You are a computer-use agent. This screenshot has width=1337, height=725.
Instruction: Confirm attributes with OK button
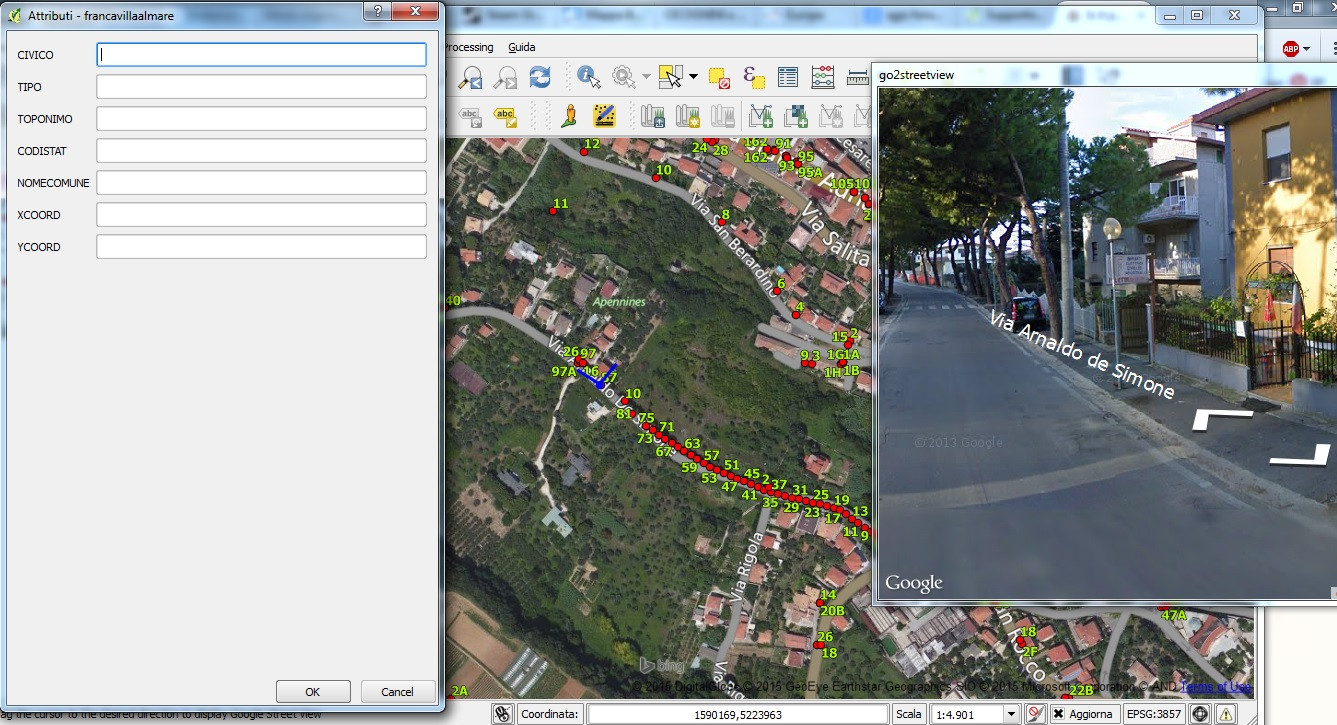point(313,692)
